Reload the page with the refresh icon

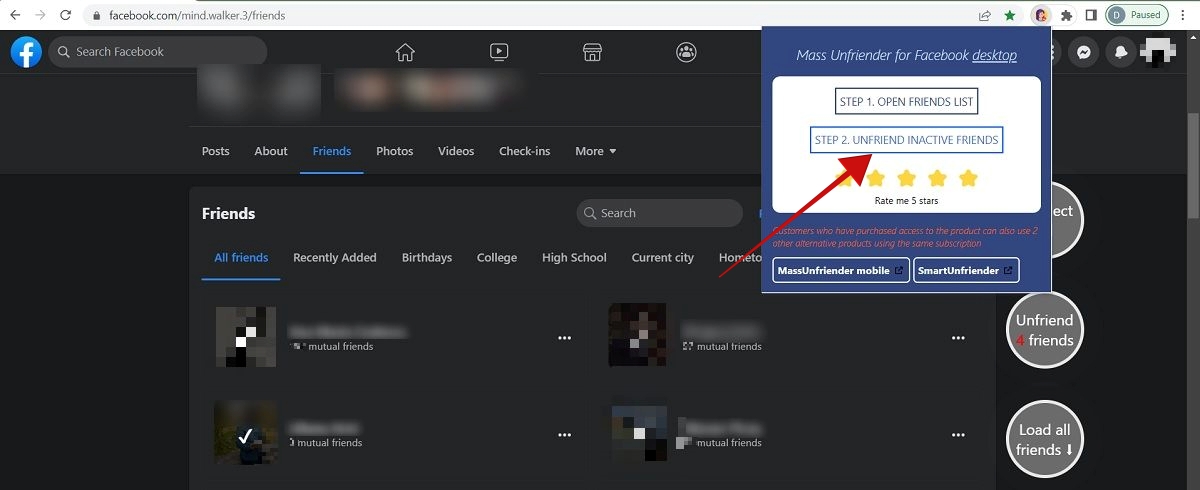click(66, 16)
